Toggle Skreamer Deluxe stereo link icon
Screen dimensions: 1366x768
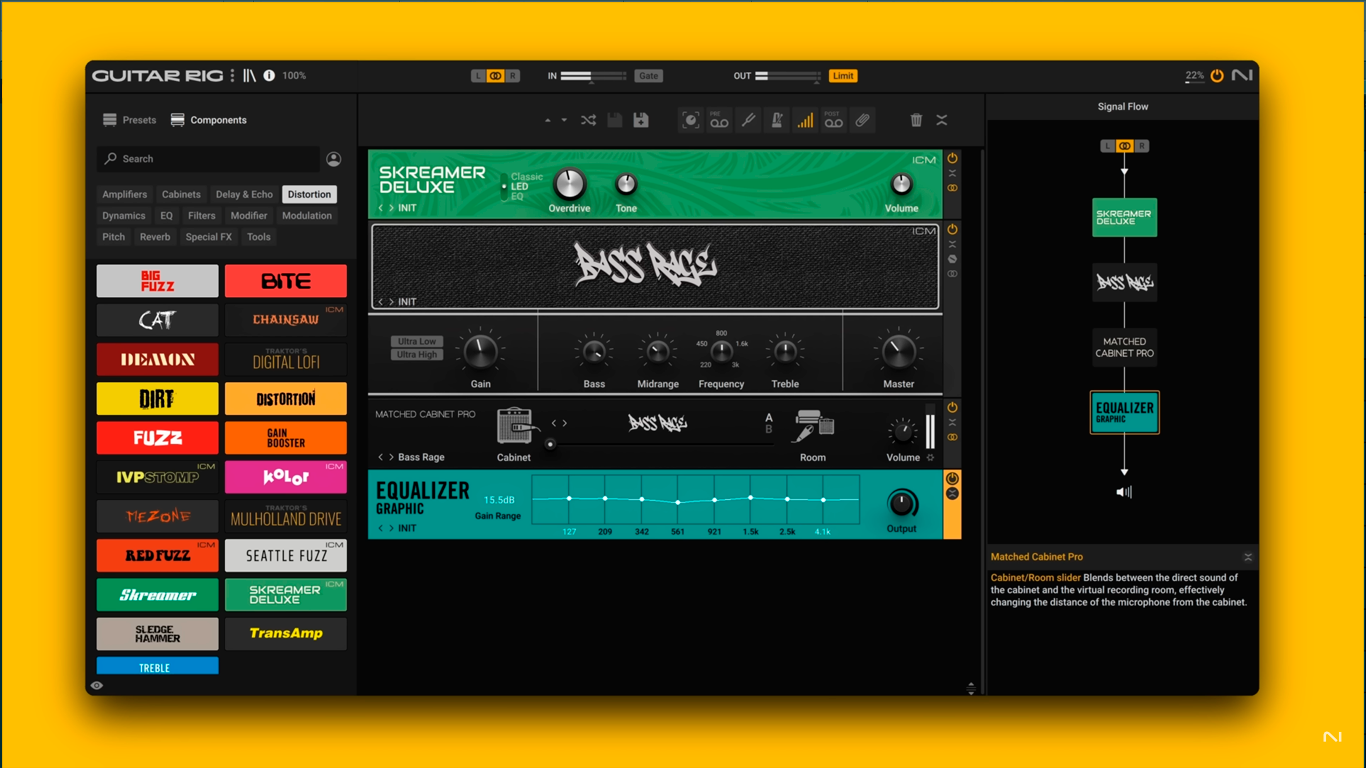pos(952,188)
